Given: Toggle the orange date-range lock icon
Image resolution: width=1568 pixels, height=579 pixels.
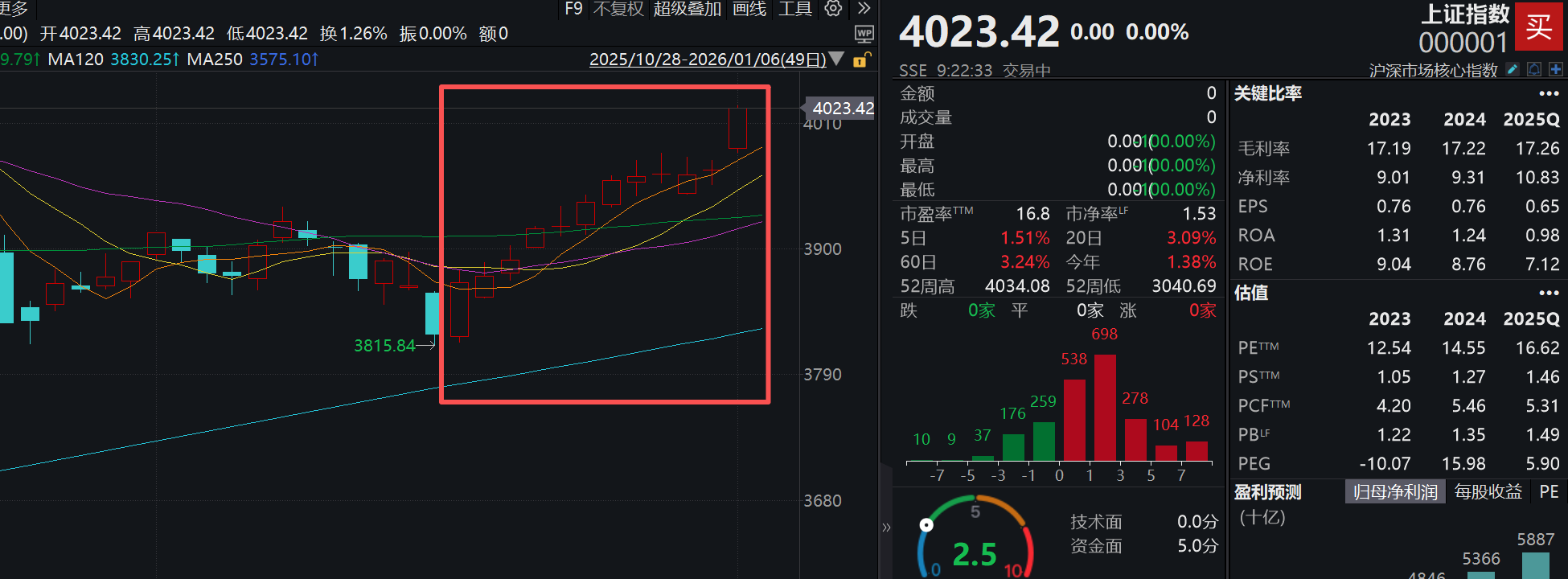Looking at the screenshot, I should (860, 60).
